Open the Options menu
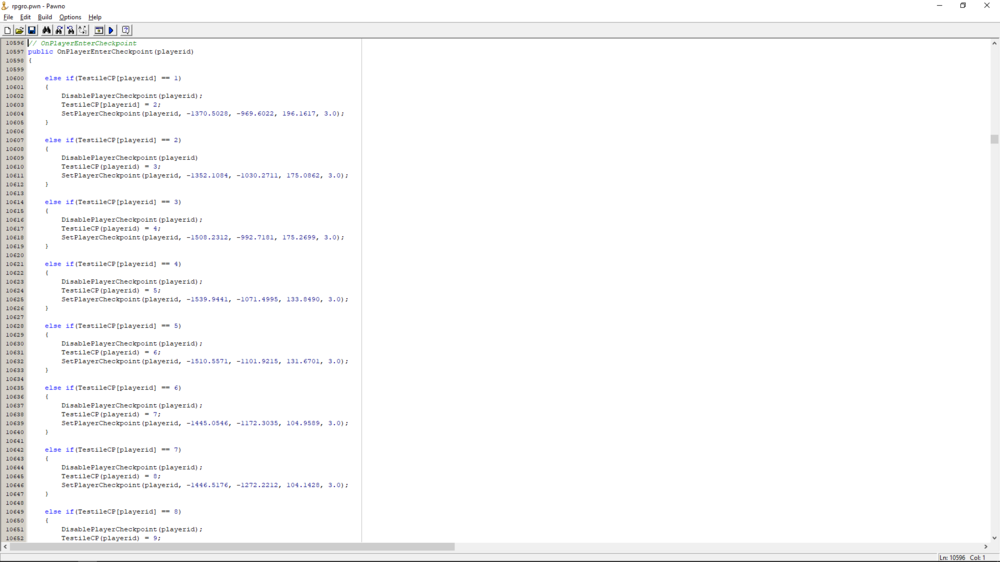The width and height of the screenshot is (1000, 562). [x=70, y=17]
